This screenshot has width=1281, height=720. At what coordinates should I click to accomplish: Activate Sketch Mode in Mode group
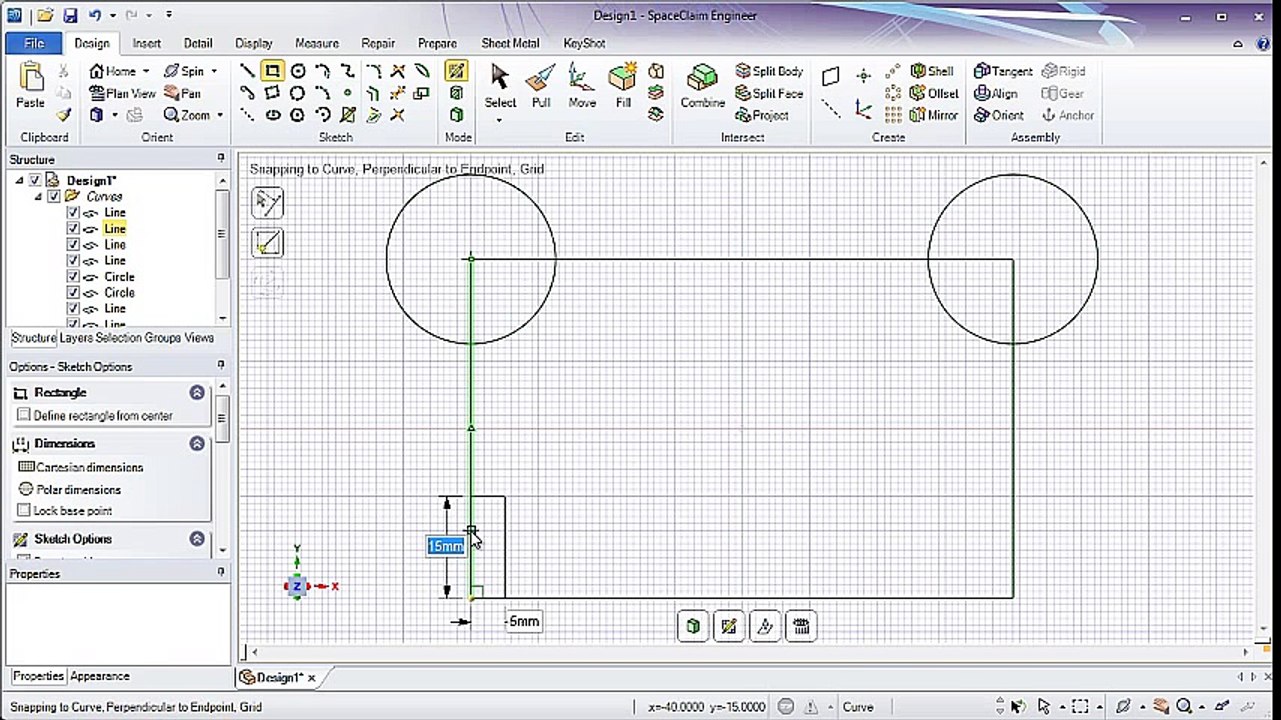(456, 71)
